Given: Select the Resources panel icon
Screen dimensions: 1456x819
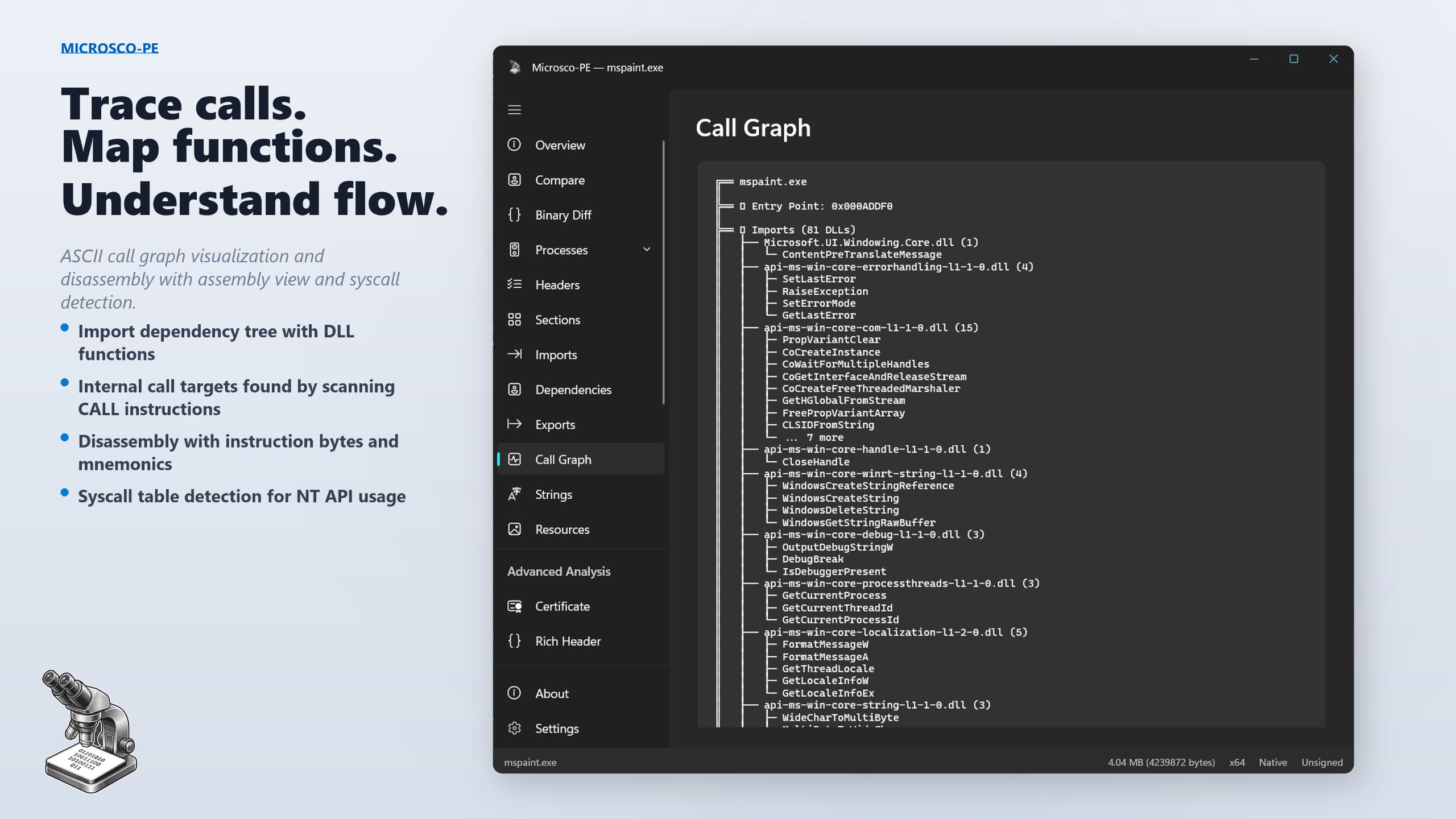Looking at the screenshot, I should coord(515,529).
